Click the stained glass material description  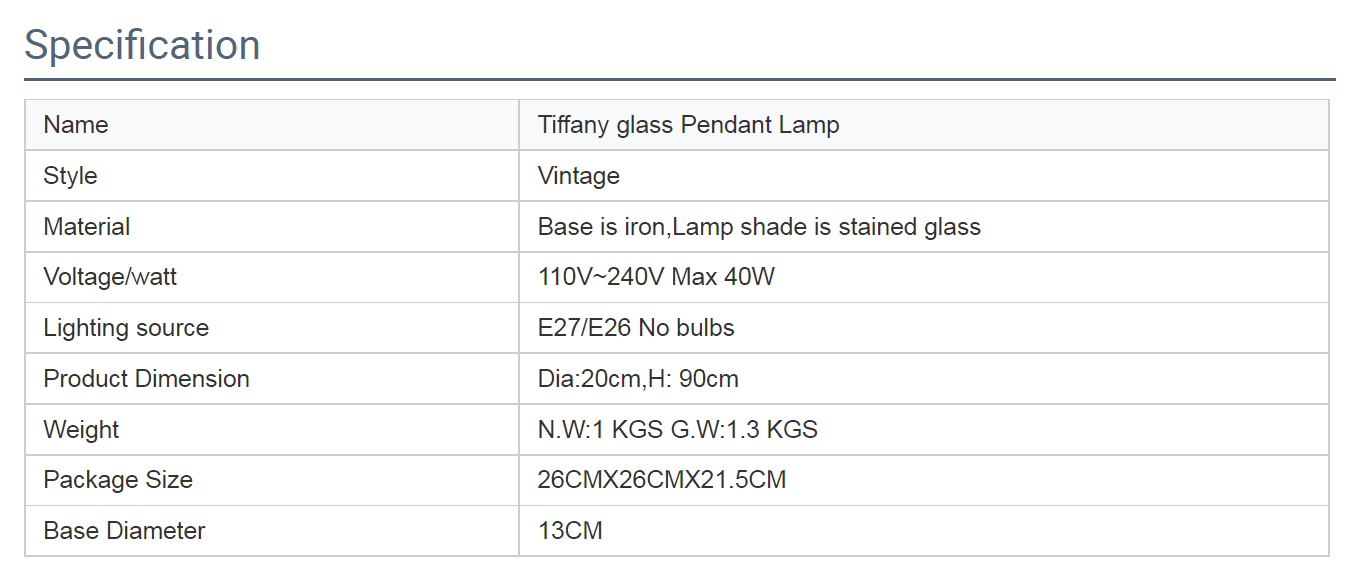point(759,227)
